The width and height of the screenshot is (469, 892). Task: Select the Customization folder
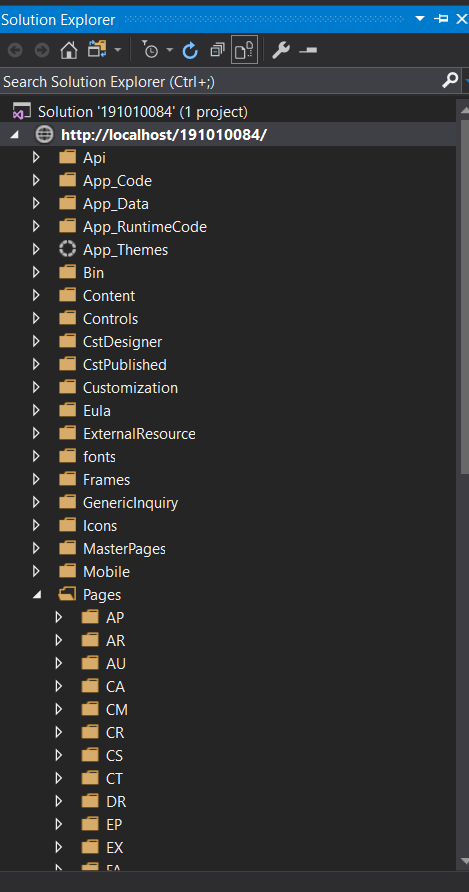tap(130, 388)
